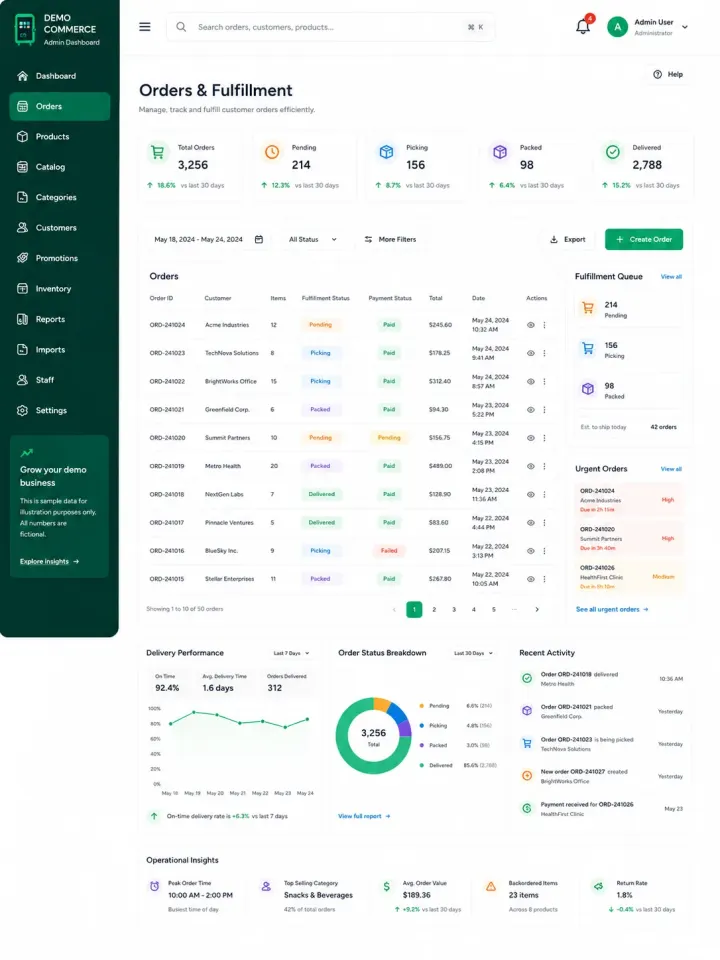720x960 pixels.
Task: Open kebab menu for ORD-241020
Action: [544, 438]
